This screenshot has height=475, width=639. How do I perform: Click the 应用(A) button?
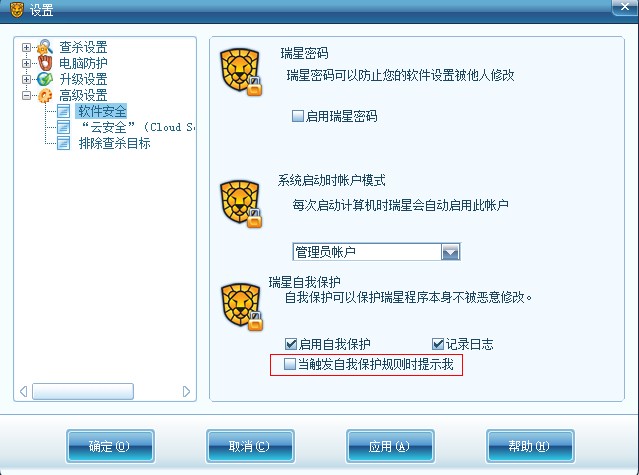click(x=390, y=446)
